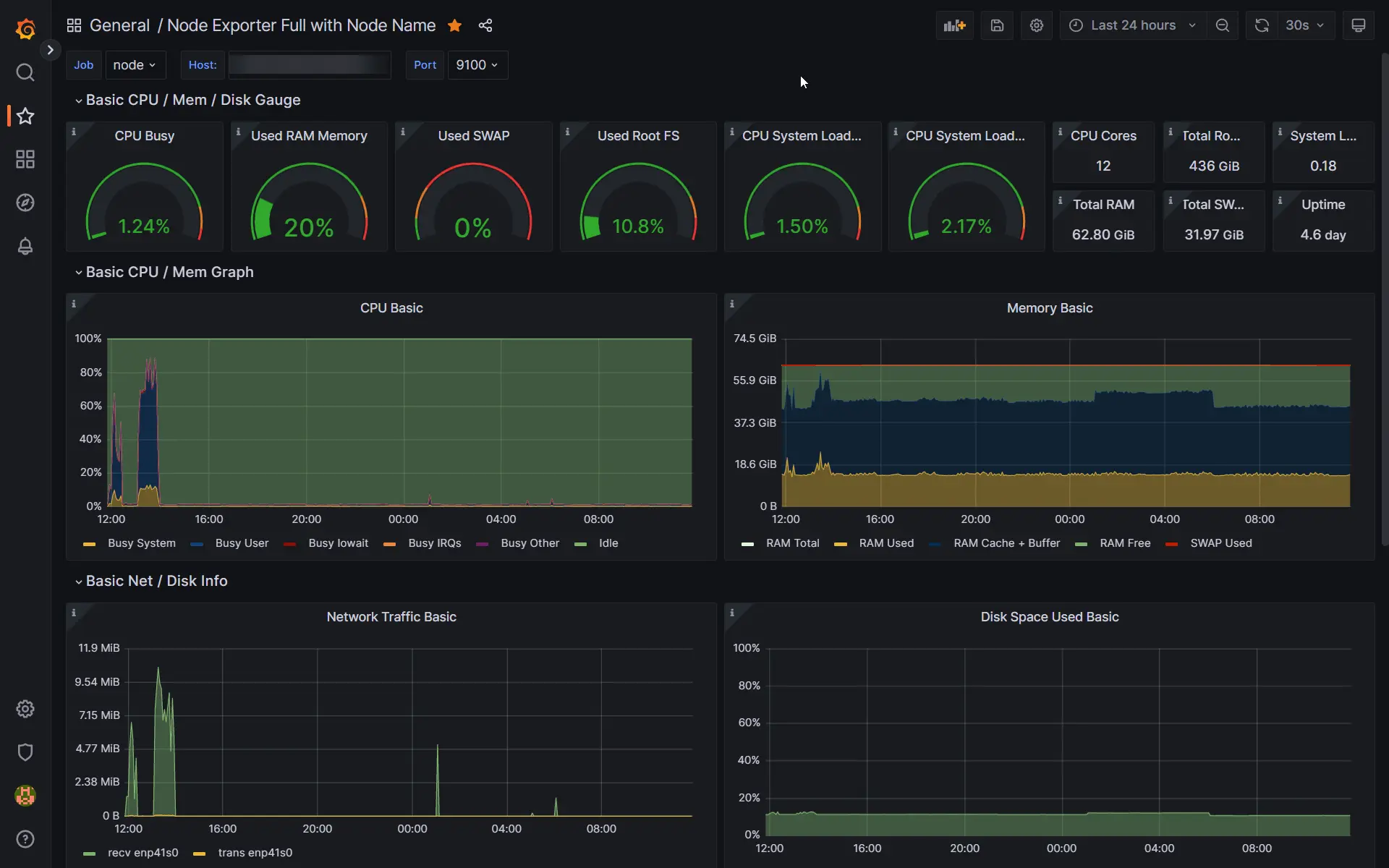The width and height of the screenshot is (1389, 868).
Task: Open the node job dropdown selector
Action: pyautogui.click(x=134, y=65)
